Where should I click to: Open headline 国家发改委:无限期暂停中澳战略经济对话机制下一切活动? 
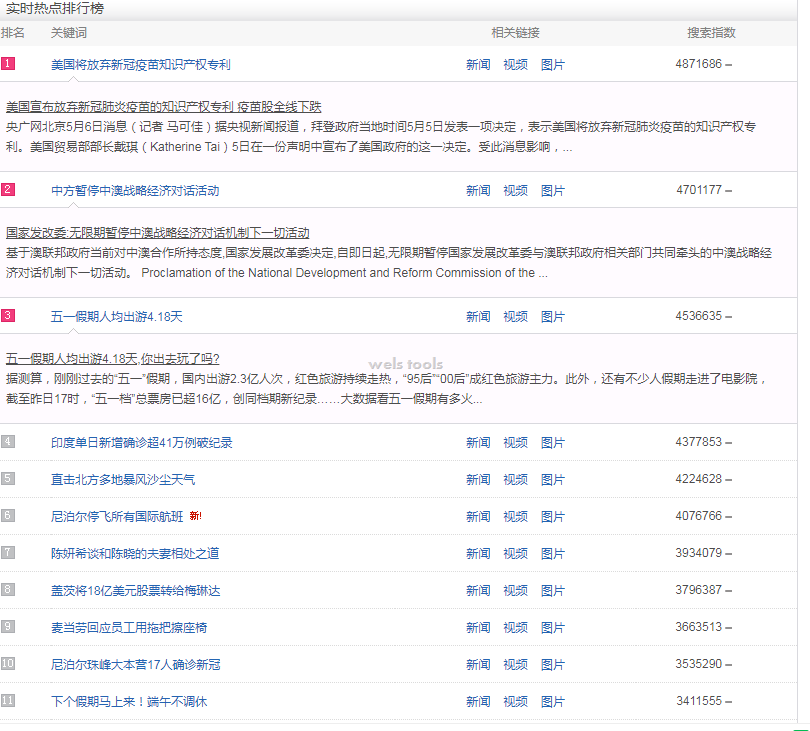point(157,232)
